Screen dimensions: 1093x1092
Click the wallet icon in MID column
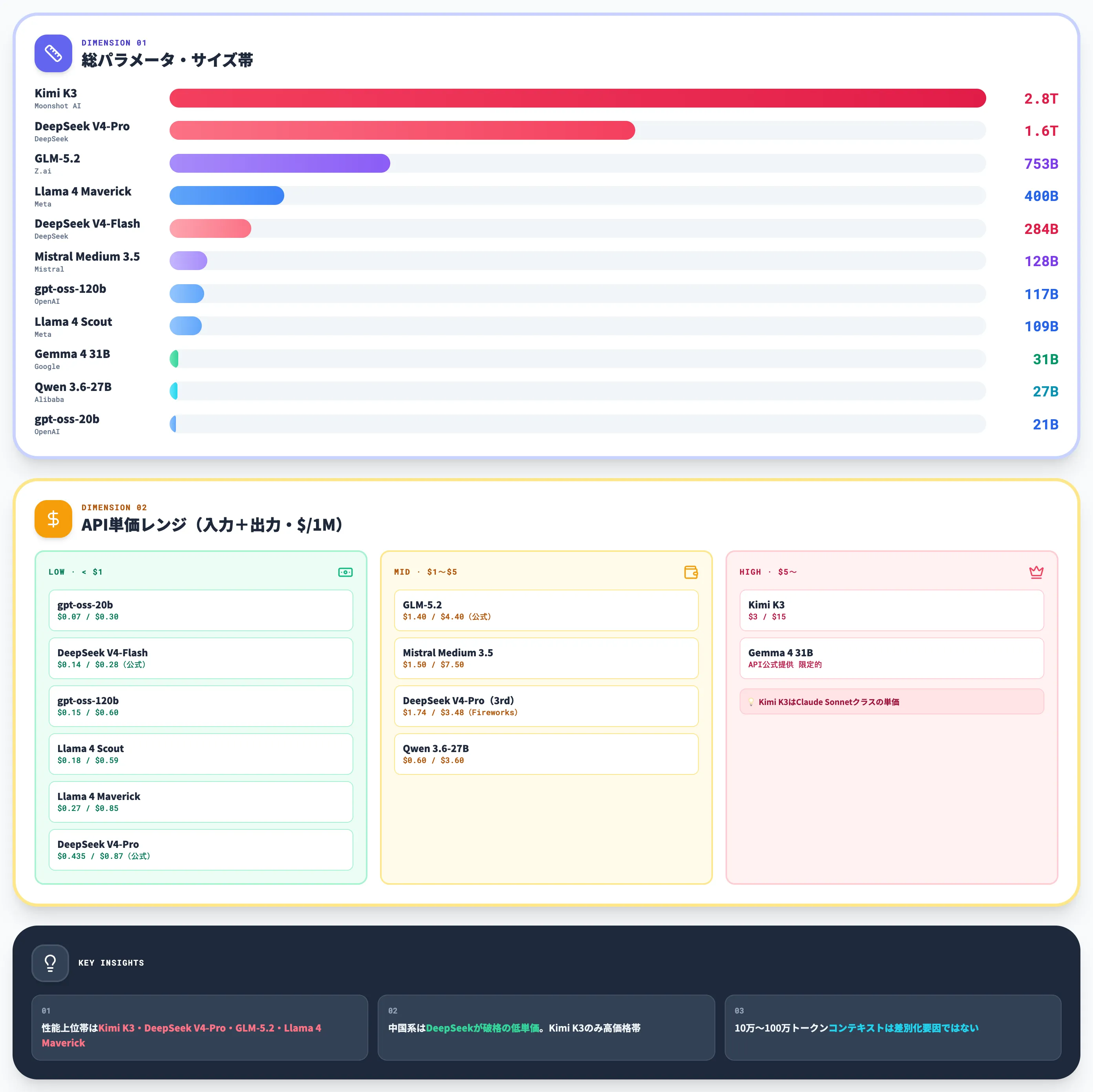point(691,572)
